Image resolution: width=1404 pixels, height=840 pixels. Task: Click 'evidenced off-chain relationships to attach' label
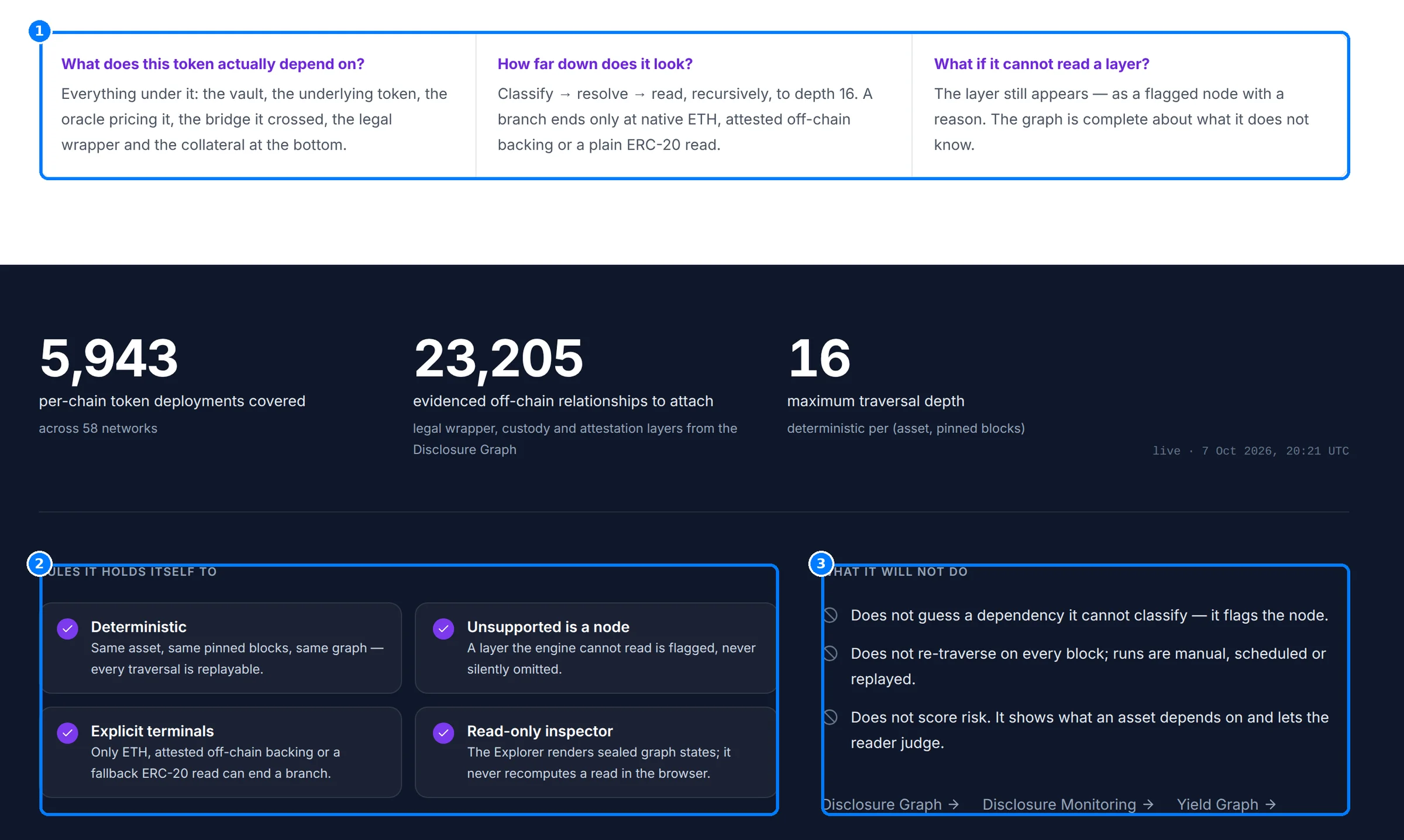563,401
